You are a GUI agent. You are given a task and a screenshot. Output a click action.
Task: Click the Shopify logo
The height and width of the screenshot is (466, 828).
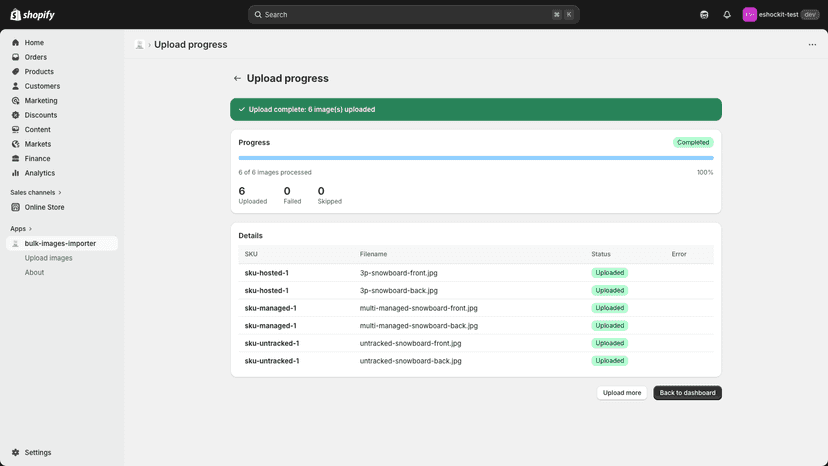coord(32,15)
